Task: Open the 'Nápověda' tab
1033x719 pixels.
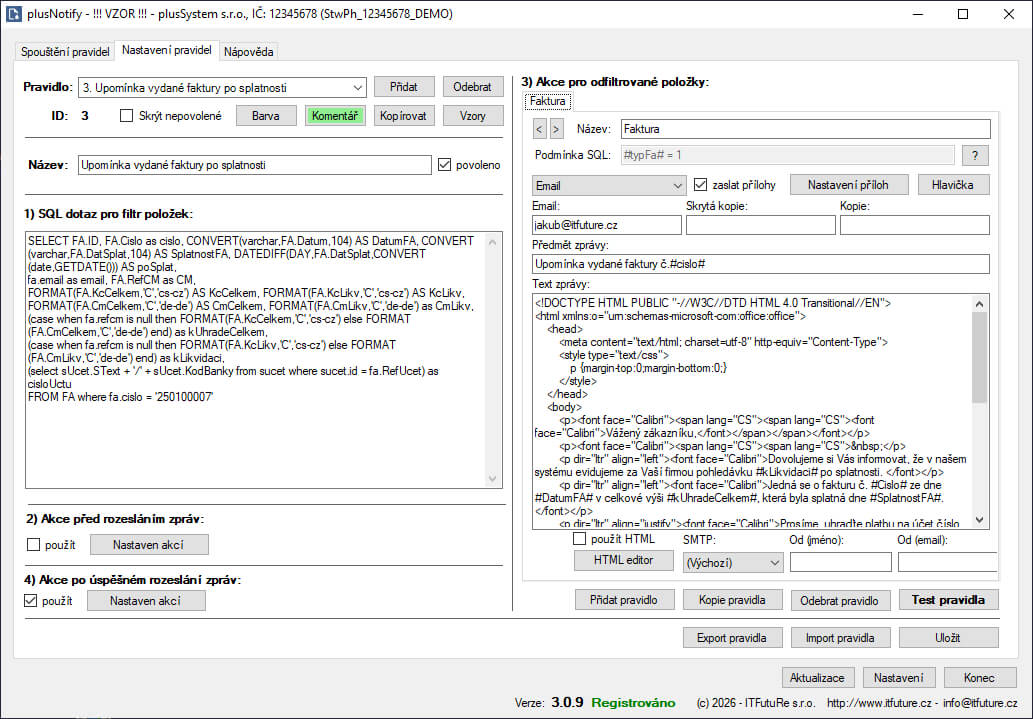Action: point(248,51)
